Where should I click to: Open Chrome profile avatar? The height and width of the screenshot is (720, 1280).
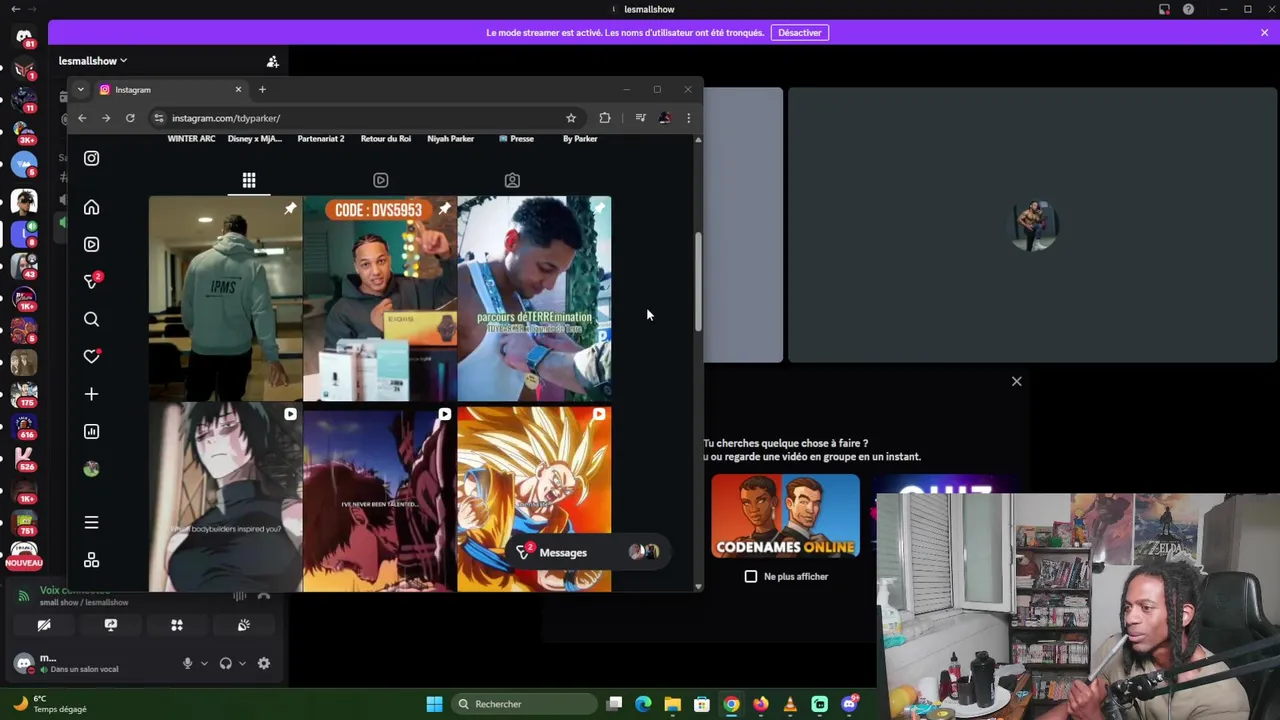coord(665,118)
